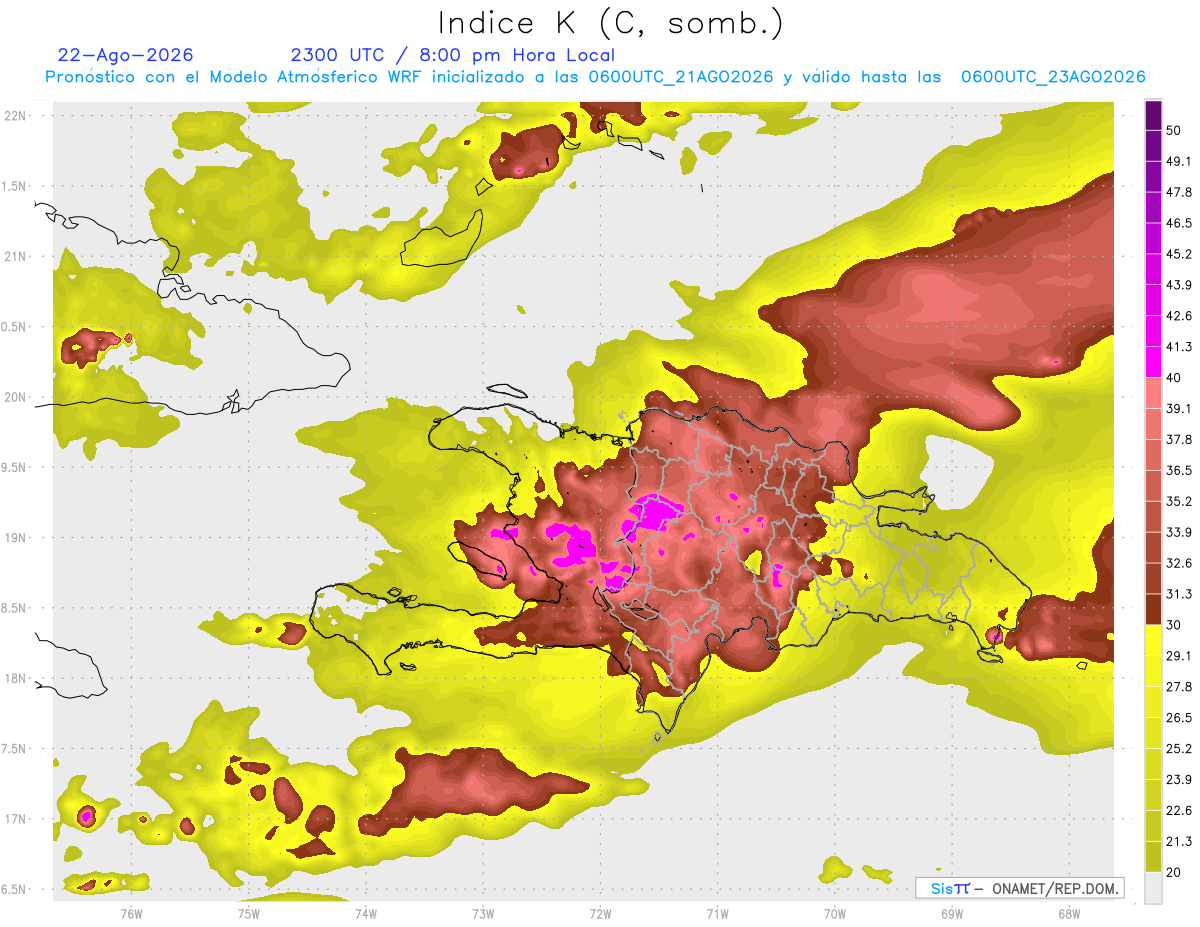Click the colorbar value '26.5'
Viewport: 1200px width, 927px height.
point(1178,718)
